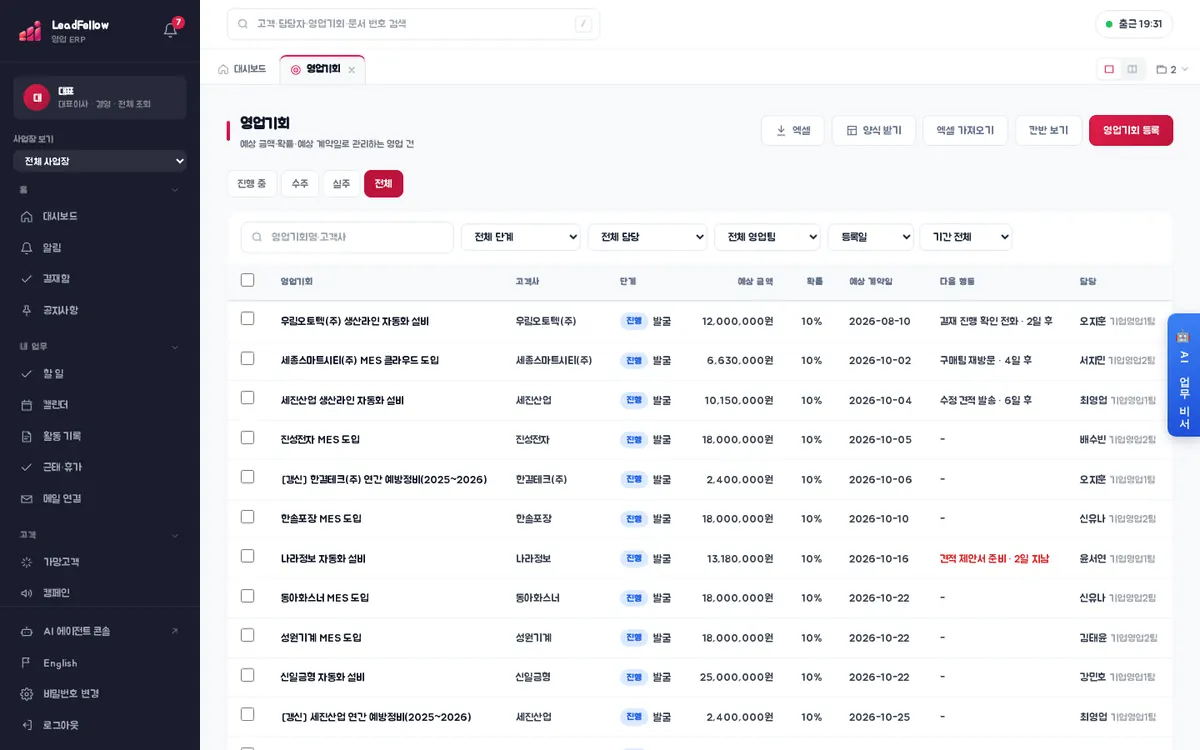Select the single-pane layout icon
Screen dimensions: 1200x750
(1109, 70)
